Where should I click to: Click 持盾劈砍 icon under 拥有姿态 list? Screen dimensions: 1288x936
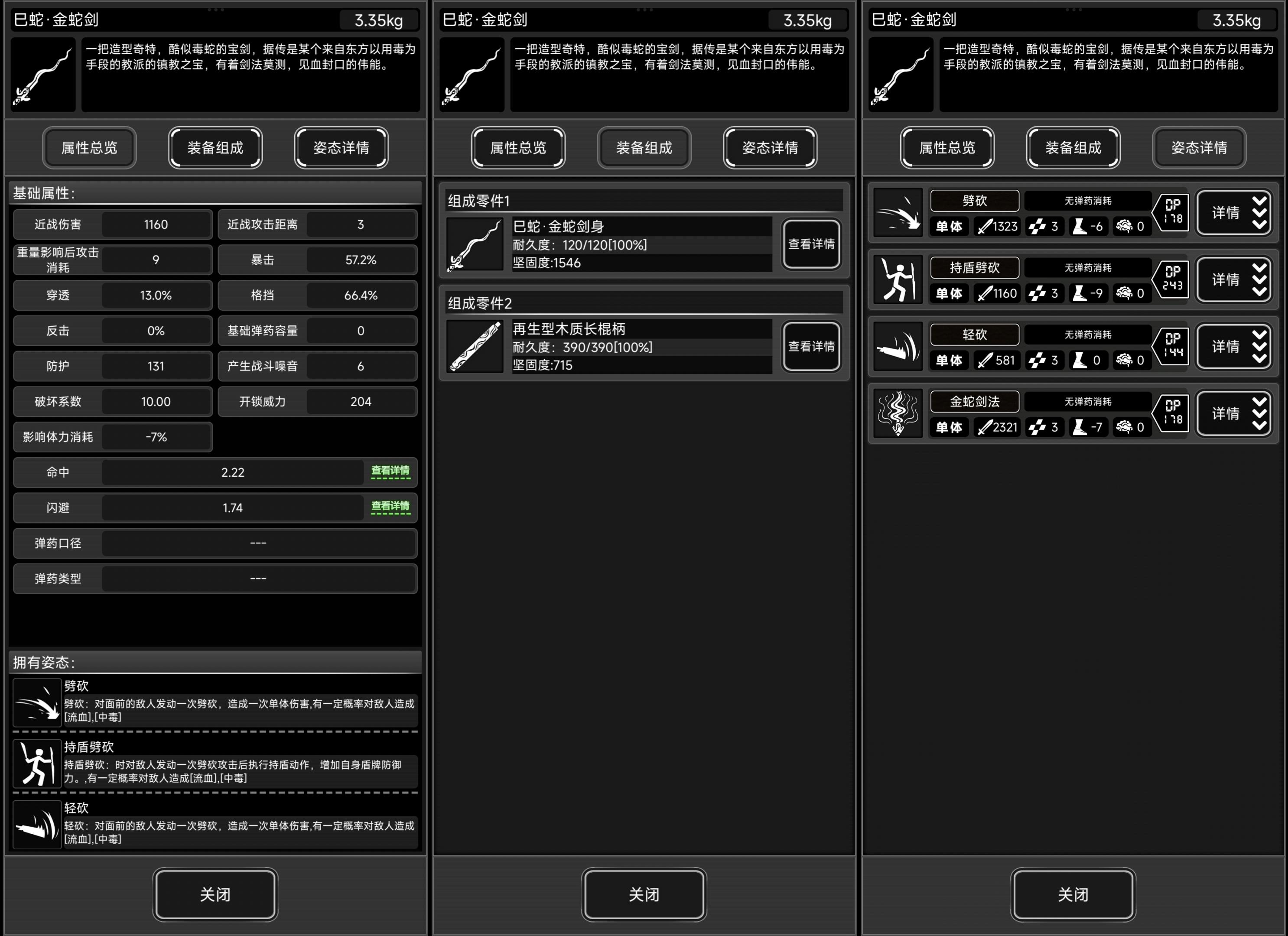37,764
